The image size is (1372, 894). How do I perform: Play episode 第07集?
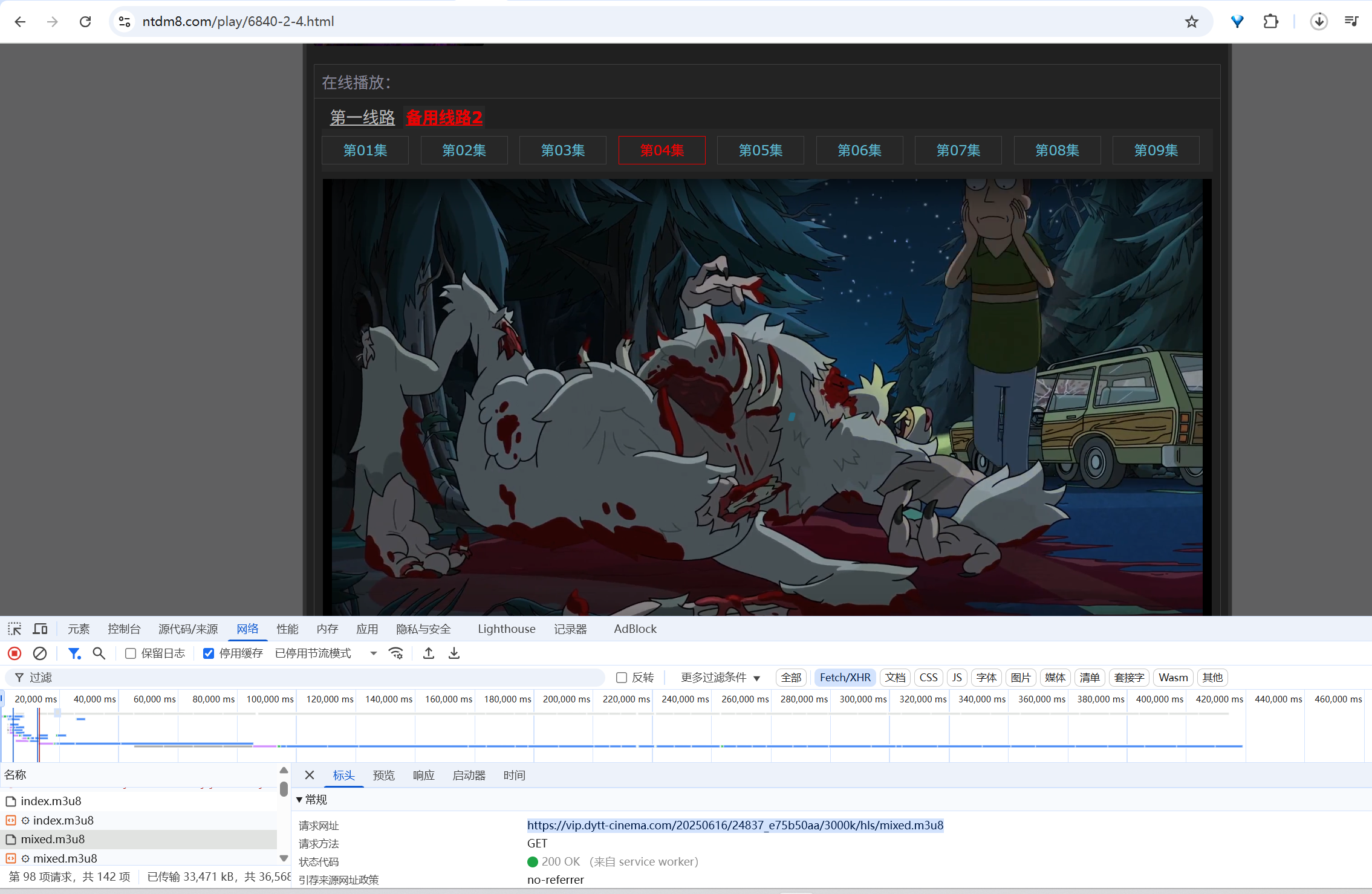pyautogui.click(x=958, y=150)
